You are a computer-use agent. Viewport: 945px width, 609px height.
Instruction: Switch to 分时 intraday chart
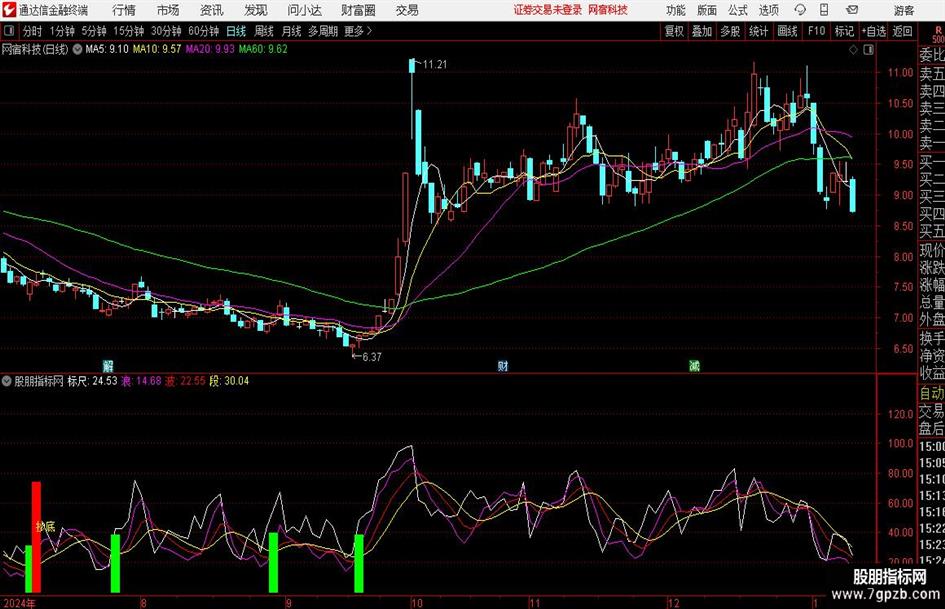[x=33, y=31]
